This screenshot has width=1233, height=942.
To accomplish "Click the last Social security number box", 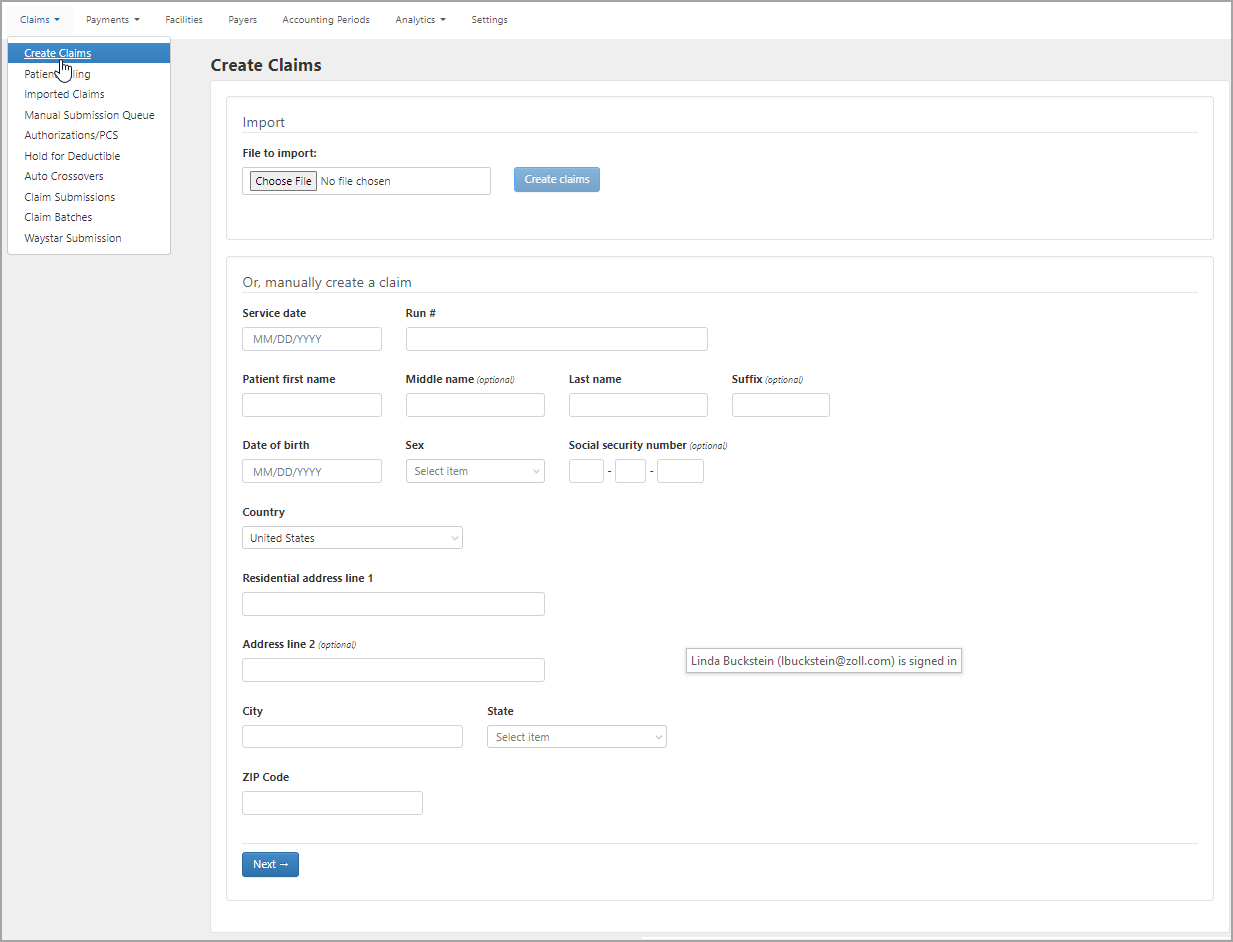I will click(x=680, y=471).
